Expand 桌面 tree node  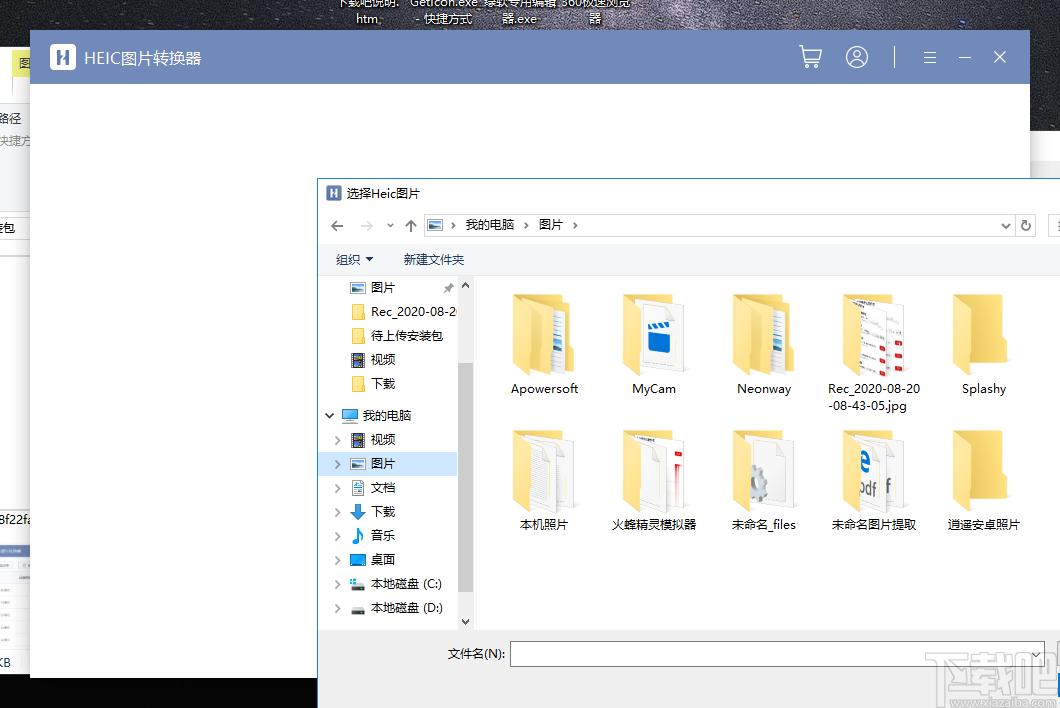pos(337,560)
